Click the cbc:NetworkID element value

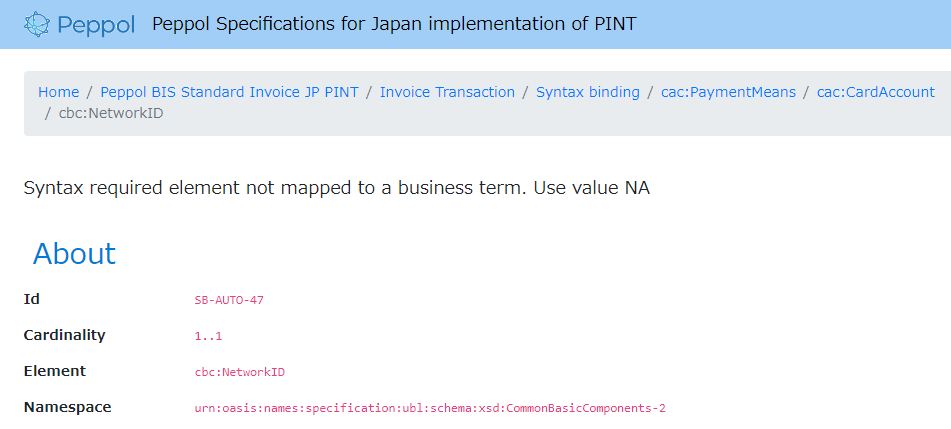click(x=240, y=372)
